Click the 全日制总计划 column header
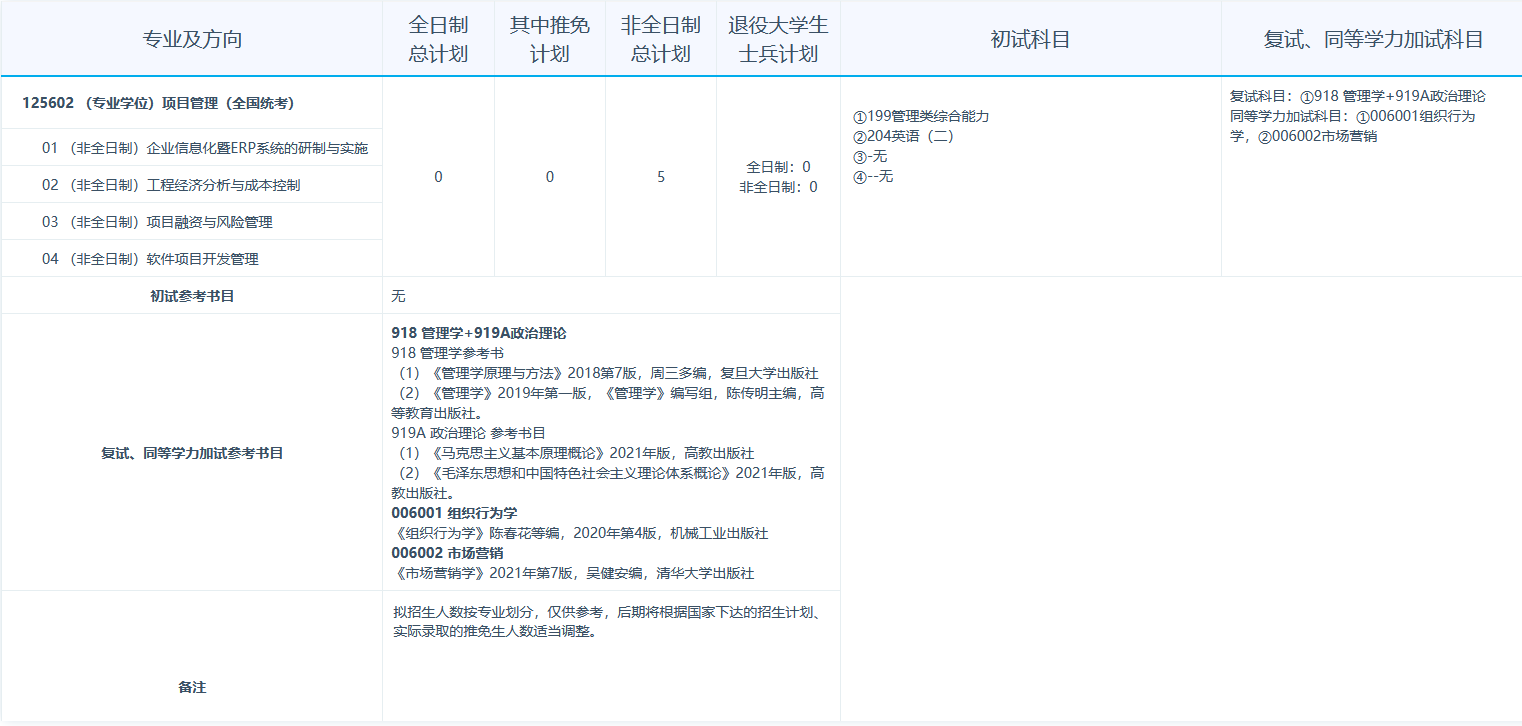 438,39
